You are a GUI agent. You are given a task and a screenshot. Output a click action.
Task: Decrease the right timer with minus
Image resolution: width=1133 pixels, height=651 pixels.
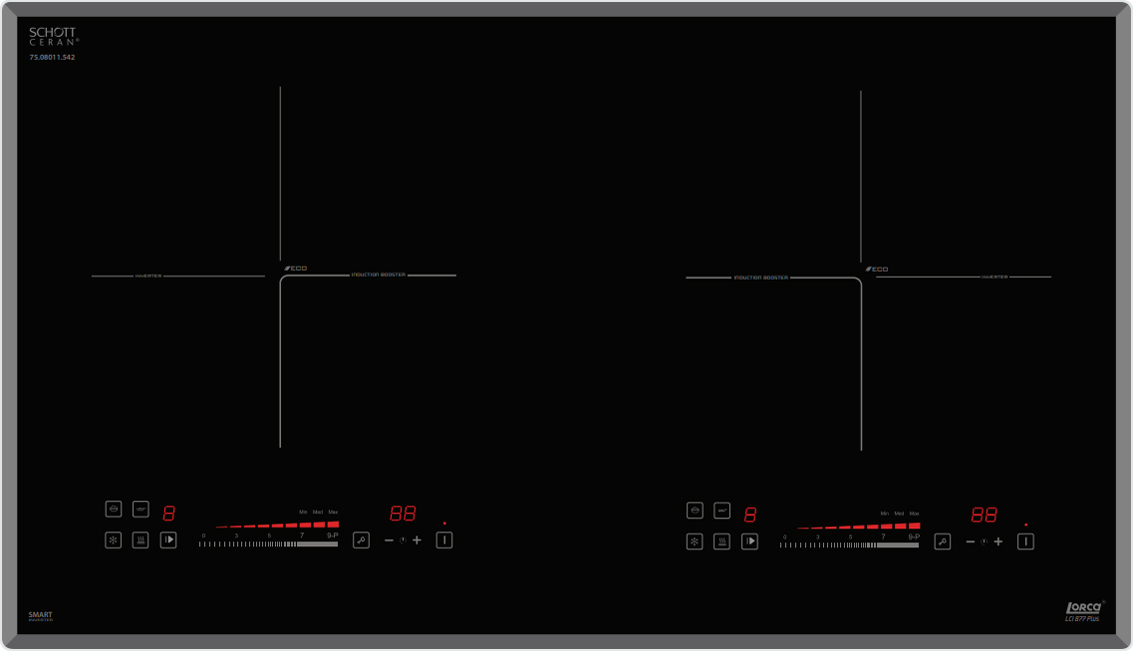pyautogui.click(x=970, y=541)
